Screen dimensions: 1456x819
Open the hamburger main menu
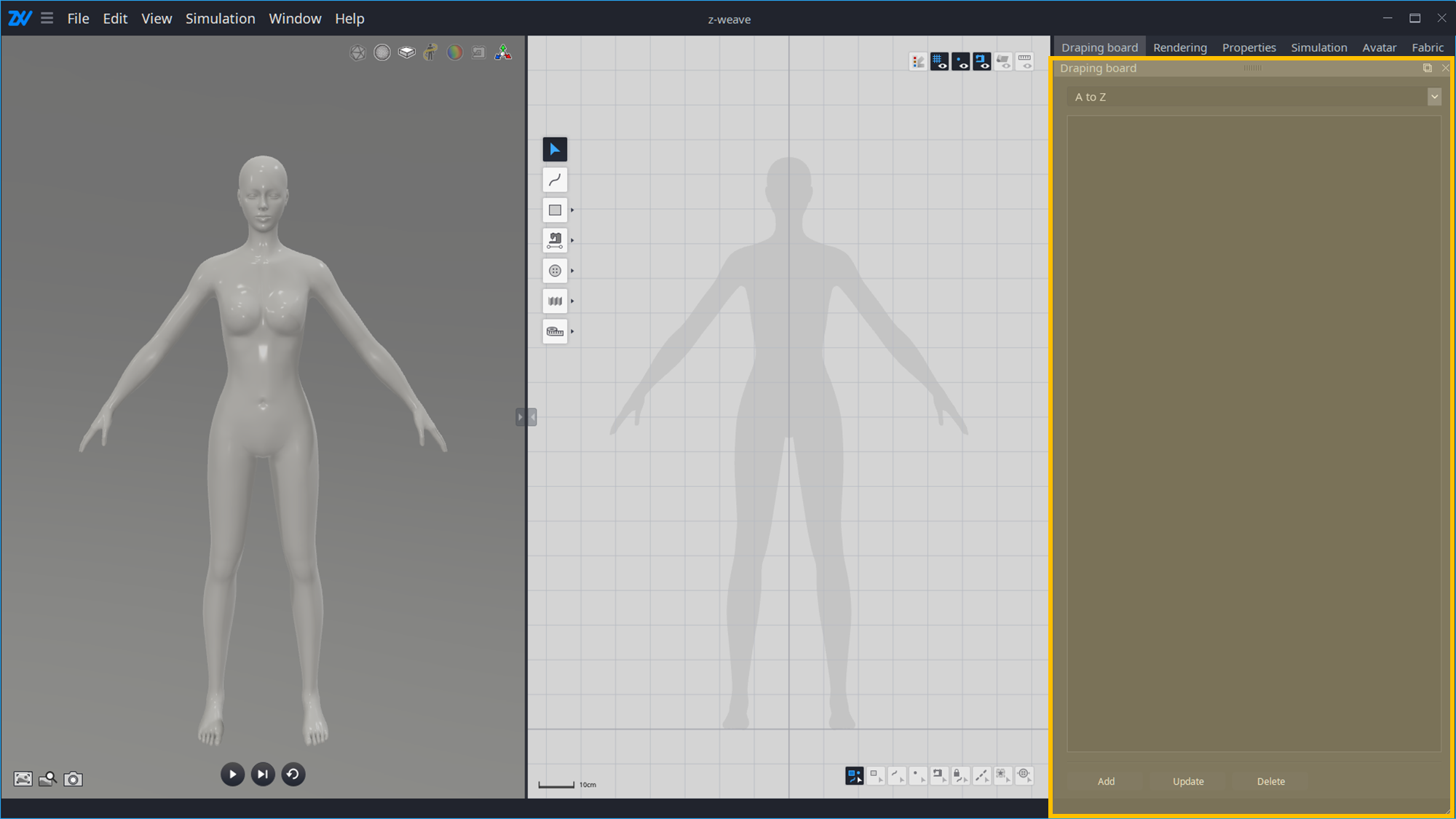(x=47, y=18)
